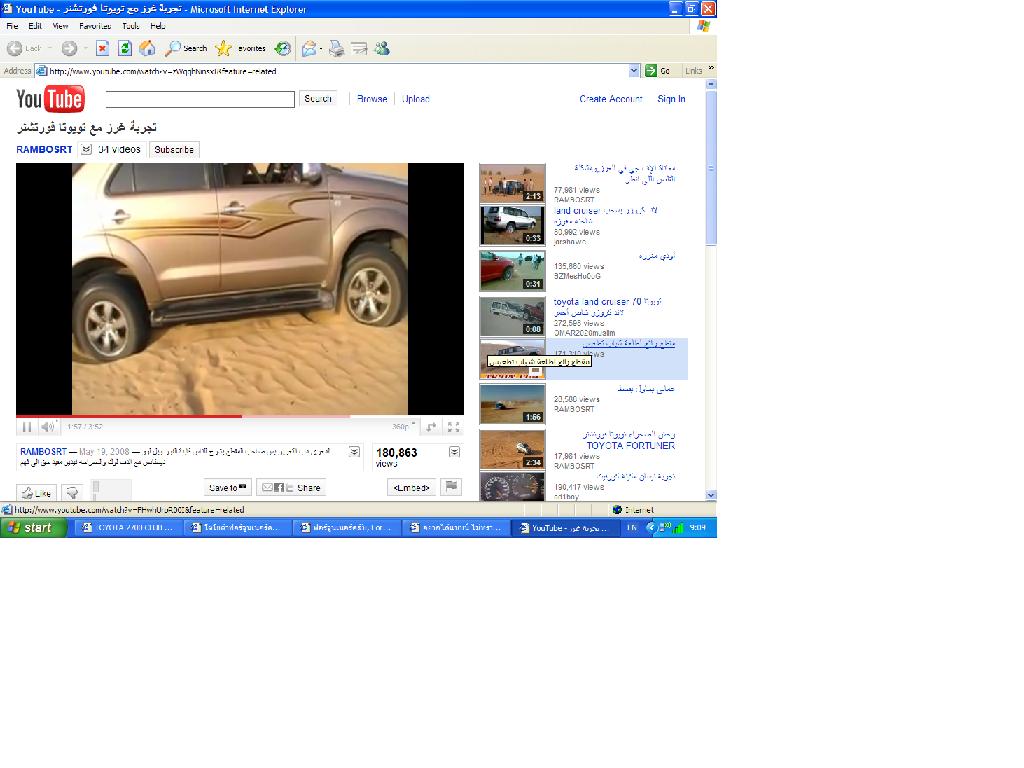Click the Internet Explorer Home icon
Image resolution: width=1024 pixels, height=768 pixels.
tap(147, 48)
